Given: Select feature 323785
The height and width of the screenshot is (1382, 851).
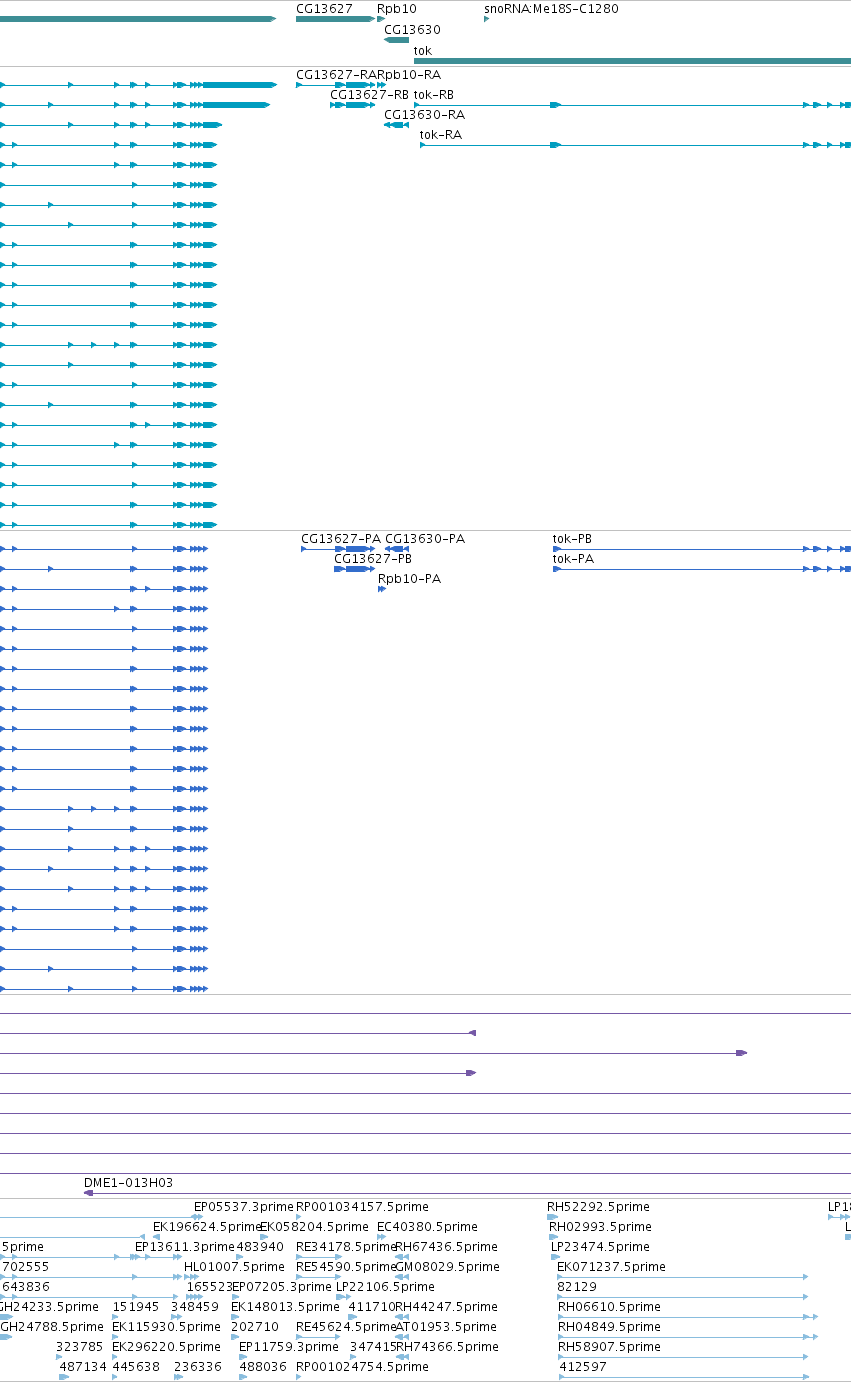Looking at the screenshot, I should (x=80, y=1346).
